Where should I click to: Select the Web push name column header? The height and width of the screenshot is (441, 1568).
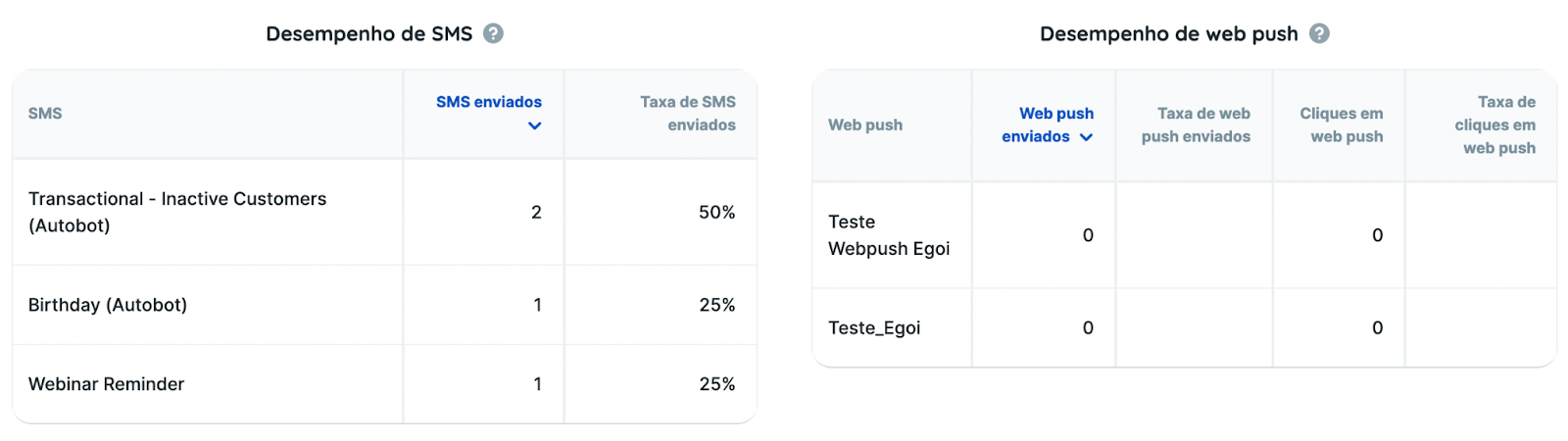865,125
